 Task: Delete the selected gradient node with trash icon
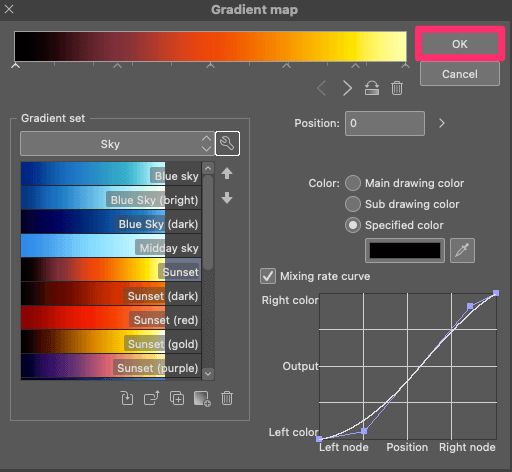pyautogui.click(x=397, y=88)
